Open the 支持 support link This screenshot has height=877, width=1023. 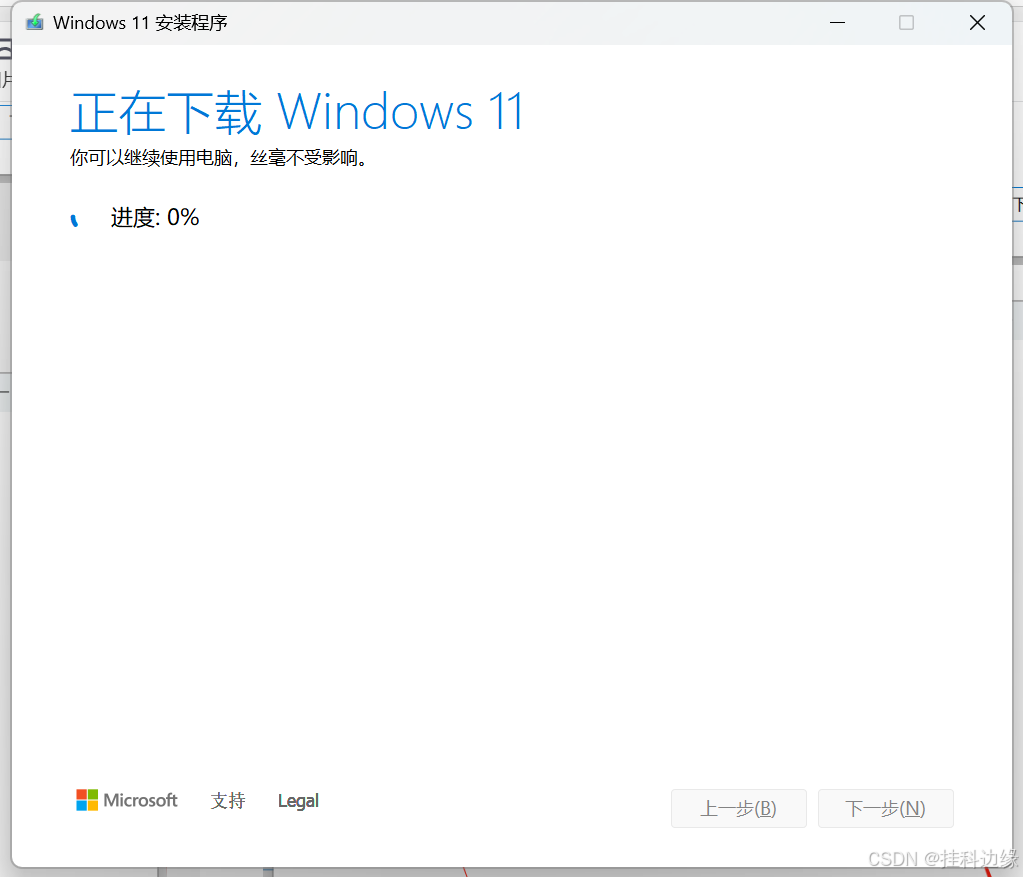pyautogui.click(x=228, y=801)
